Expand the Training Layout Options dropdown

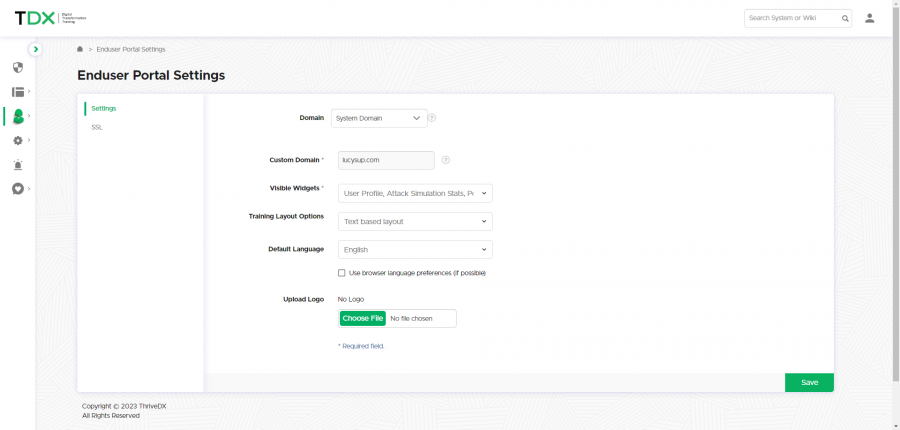(x=415, y=221)
